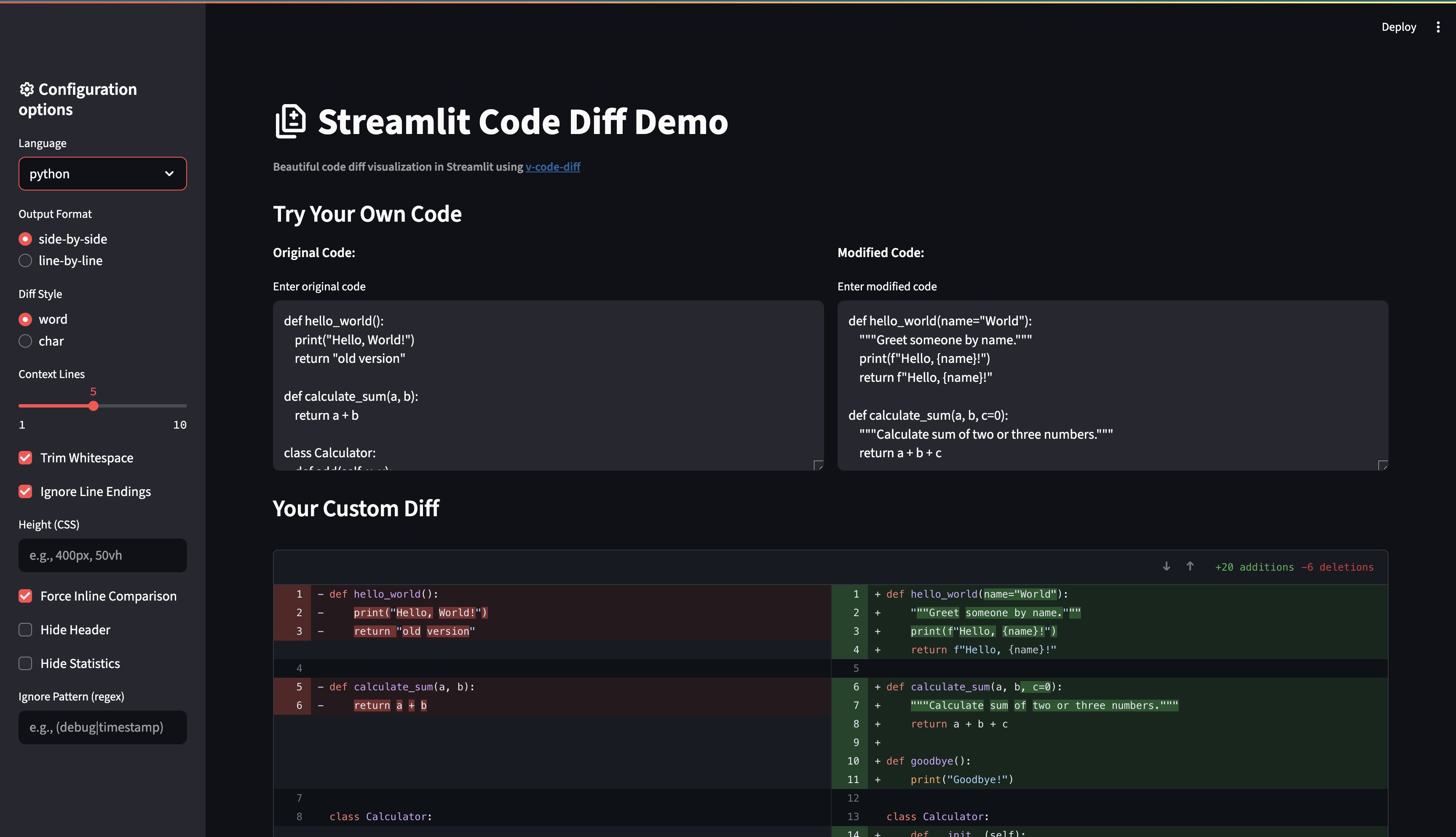Click the deleted line 'return "old version"'
Viewport: 1456px width, 837px height.
[552, 631]
